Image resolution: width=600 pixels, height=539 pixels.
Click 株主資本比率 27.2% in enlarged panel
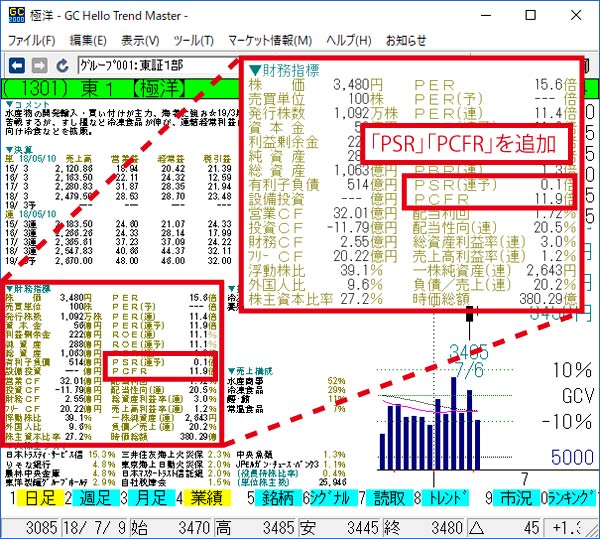[x=316, y=299]
